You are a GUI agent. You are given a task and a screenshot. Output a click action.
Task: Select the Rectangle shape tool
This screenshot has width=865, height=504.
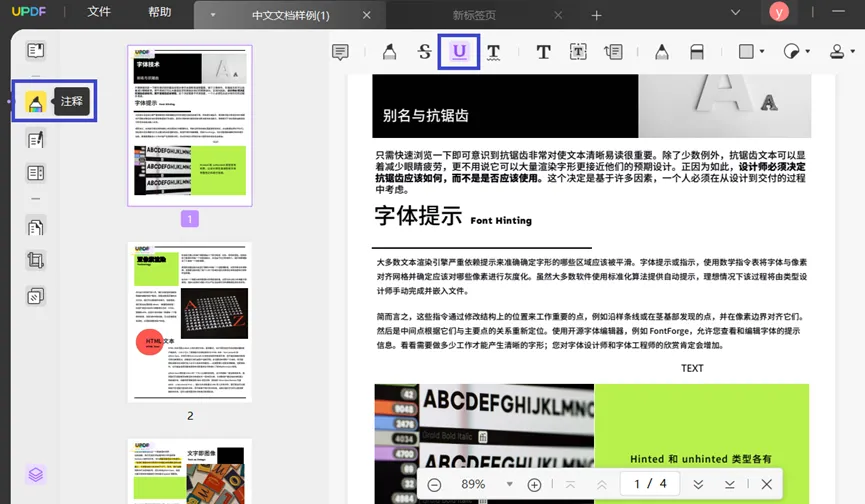pyautogui.click(x=746, y=51)
